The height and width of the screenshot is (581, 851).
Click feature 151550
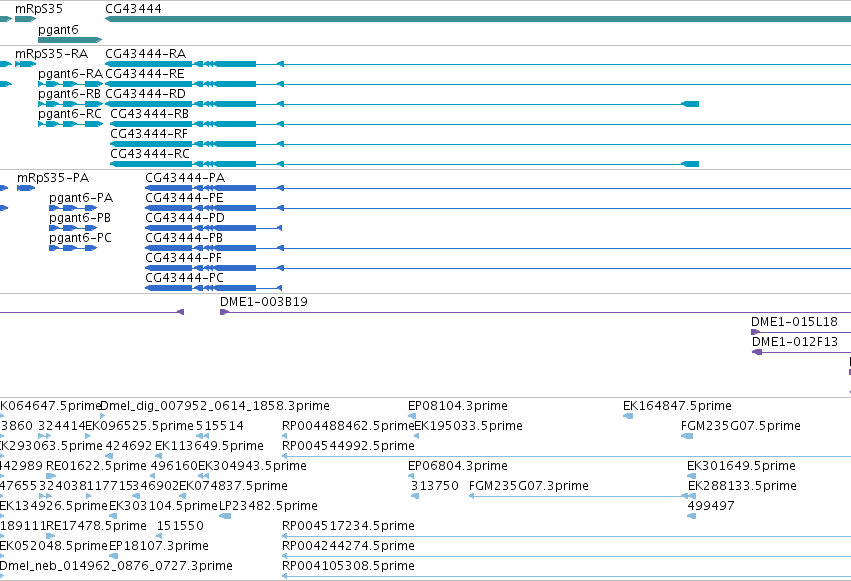[180, 527]
